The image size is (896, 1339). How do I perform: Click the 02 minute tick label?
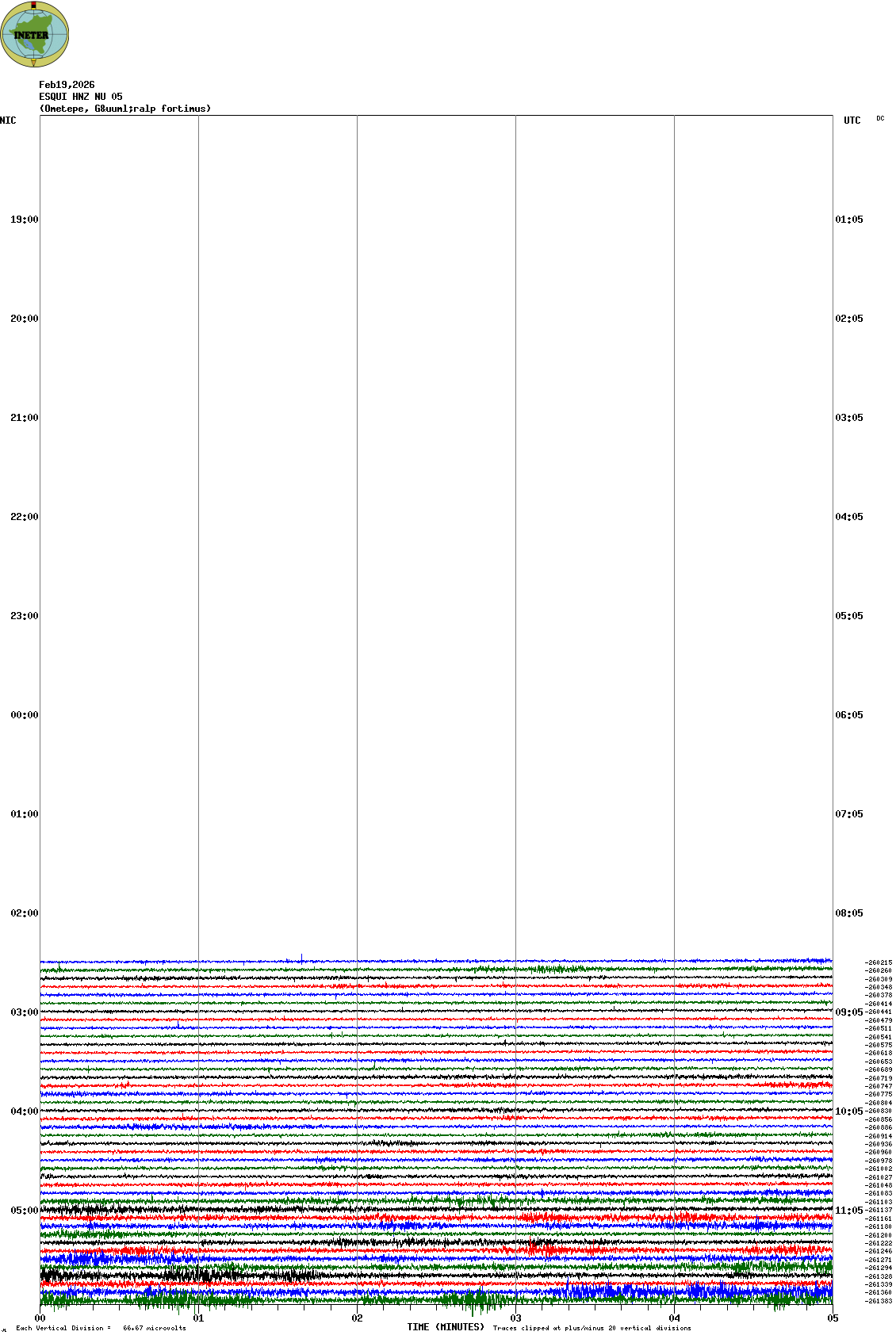coord(358,1318)
